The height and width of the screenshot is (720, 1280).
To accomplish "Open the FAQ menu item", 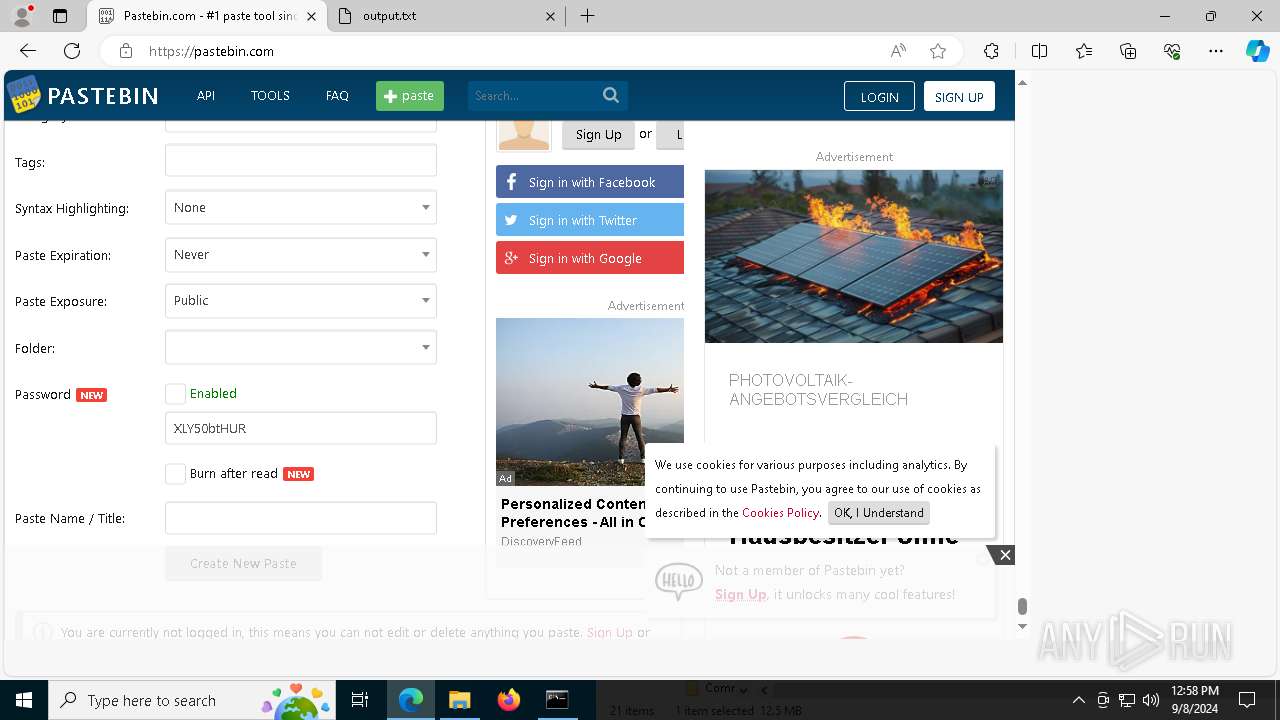I will pos(337,96).
